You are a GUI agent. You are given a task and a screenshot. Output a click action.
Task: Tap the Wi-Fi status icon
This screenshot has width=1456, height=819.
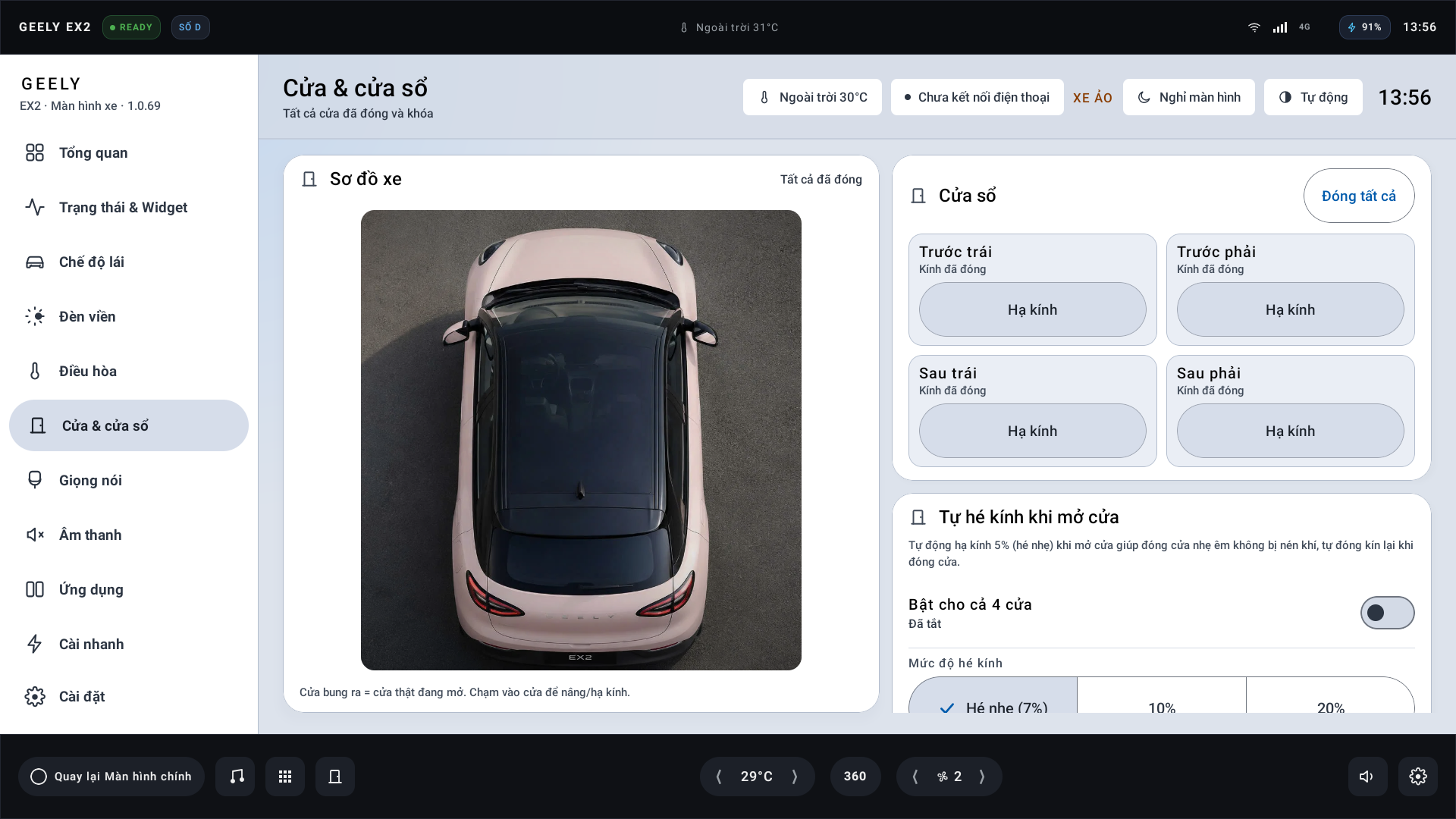pos(1254,27)
